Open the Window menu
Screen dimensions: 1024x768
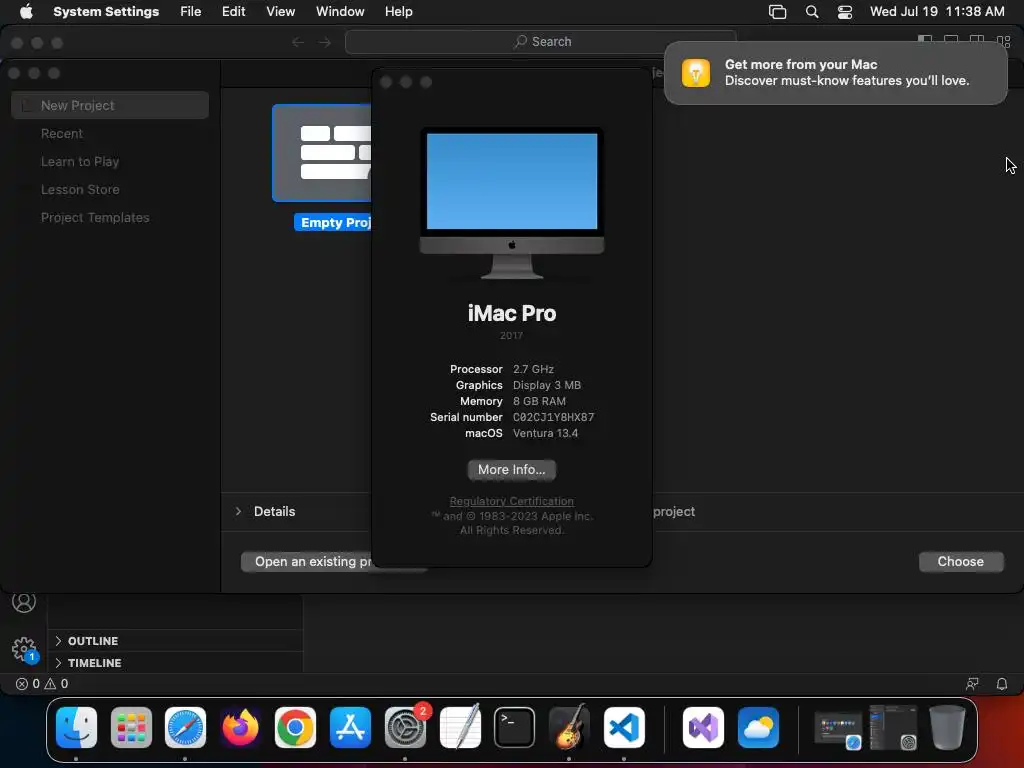tap(340, 12)
